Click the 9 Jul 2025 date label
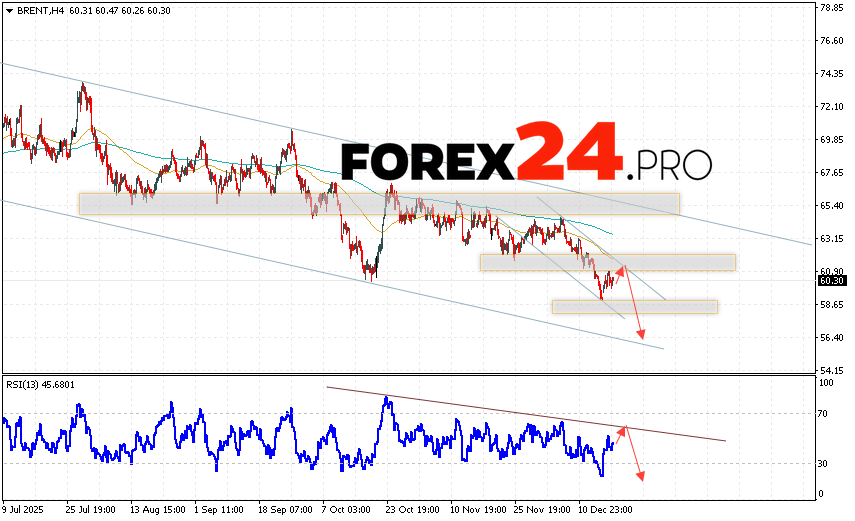This screenshot has height=521, width=855. pos(23,510)
